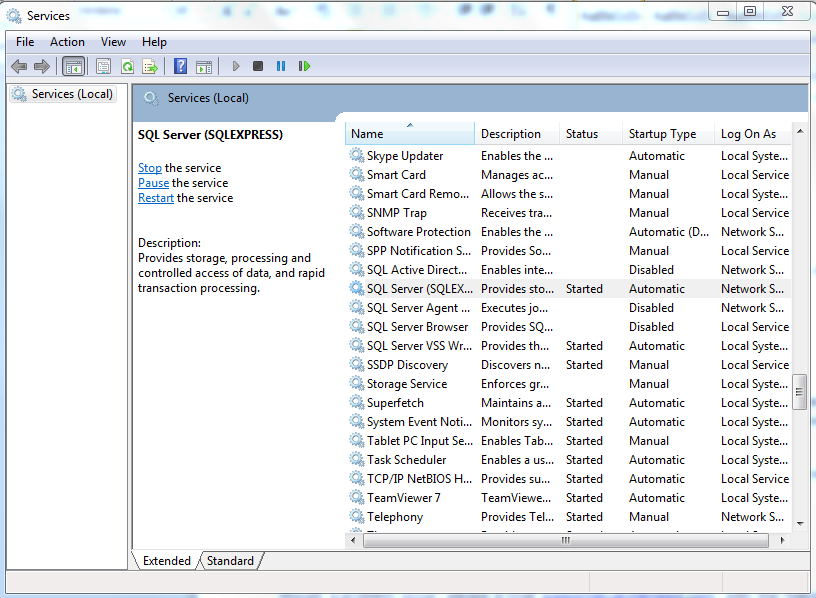816x598 pixels.
Task: Click the Stop Service toolbar button
Action: [258, 66]
